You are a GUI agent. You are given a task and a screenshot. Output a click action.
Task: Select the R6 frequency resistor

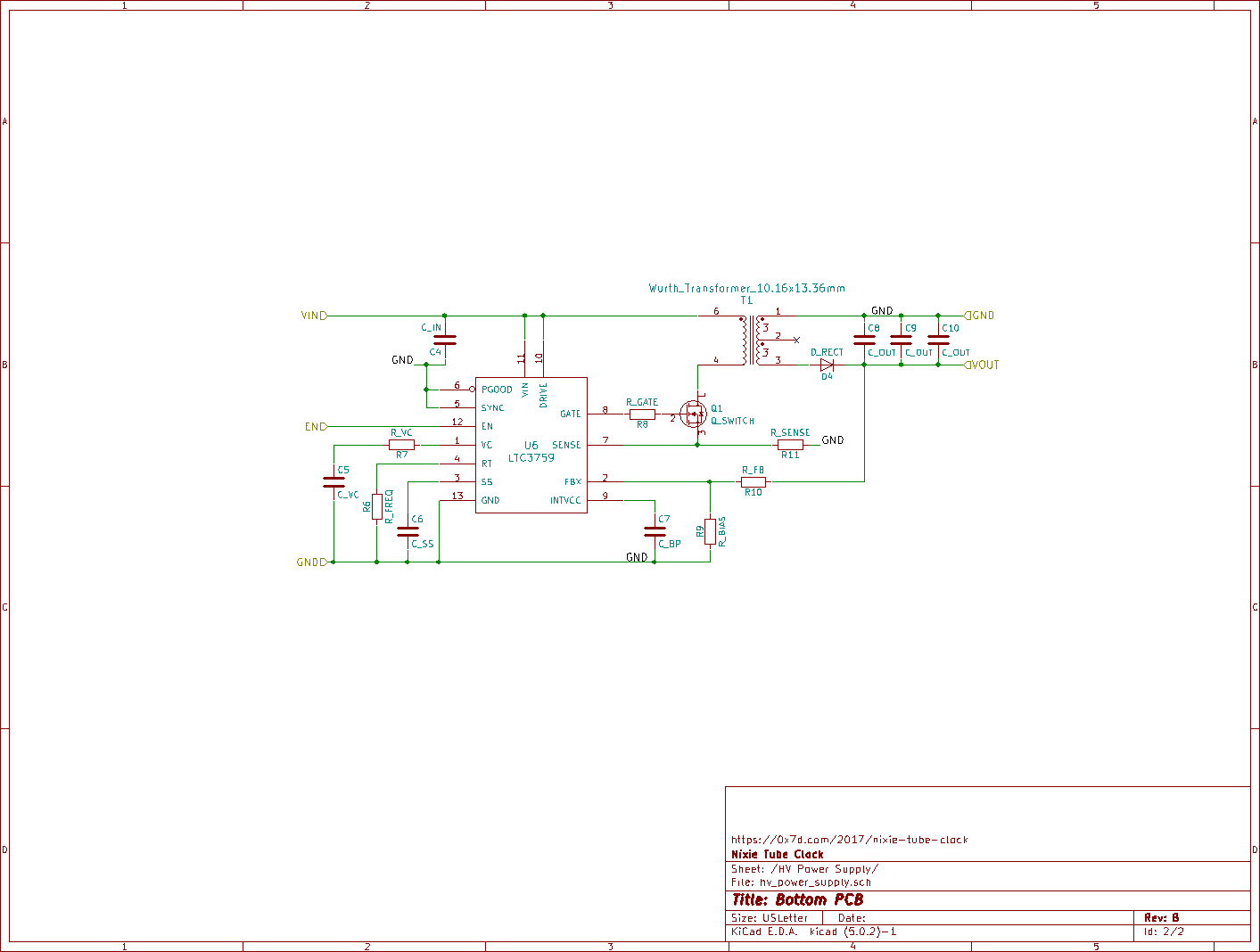pyautogui.click(x=377, y=506)
